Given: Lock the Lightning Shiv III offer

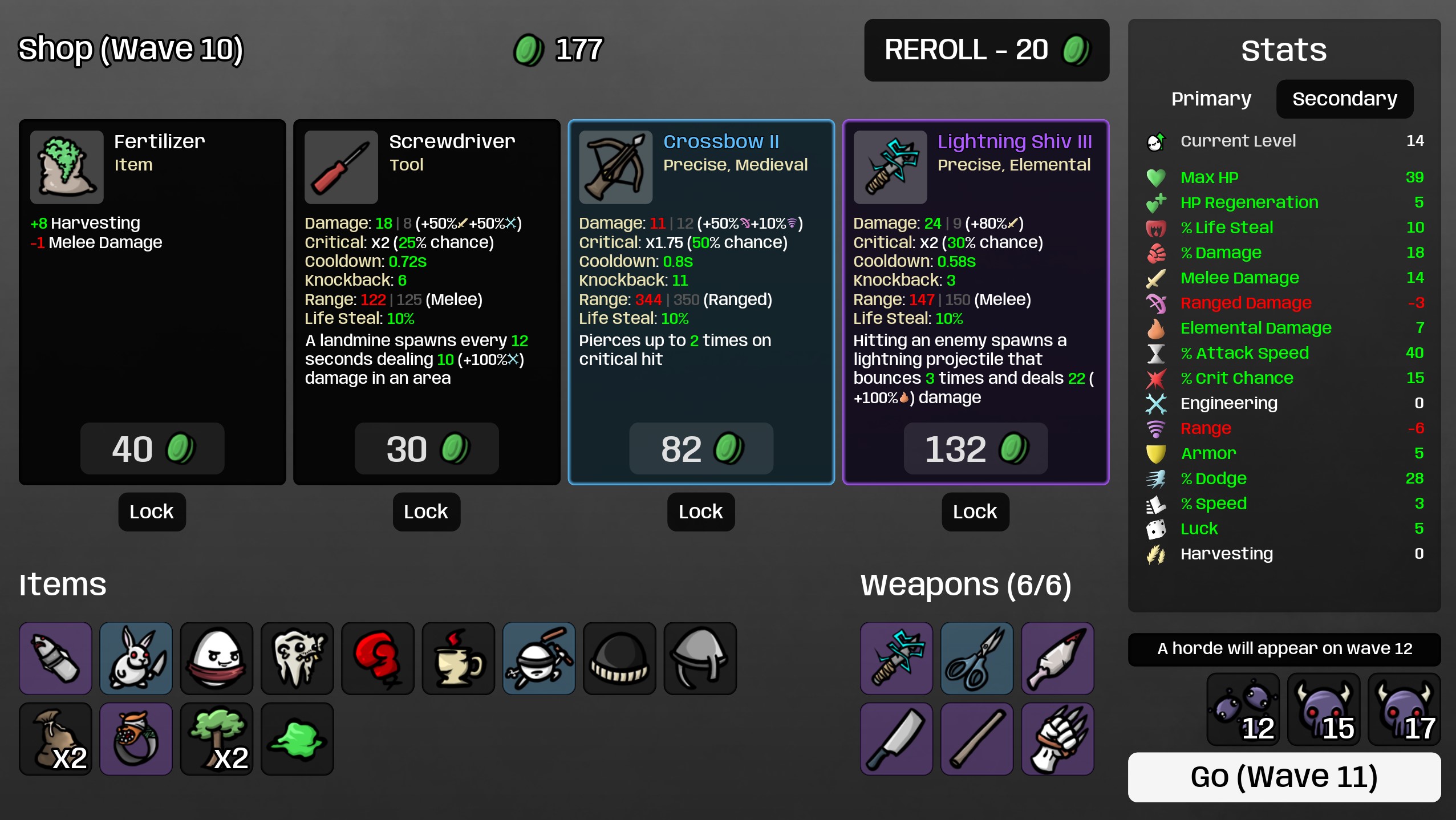Looking at the screenshot, I should 975,512.
